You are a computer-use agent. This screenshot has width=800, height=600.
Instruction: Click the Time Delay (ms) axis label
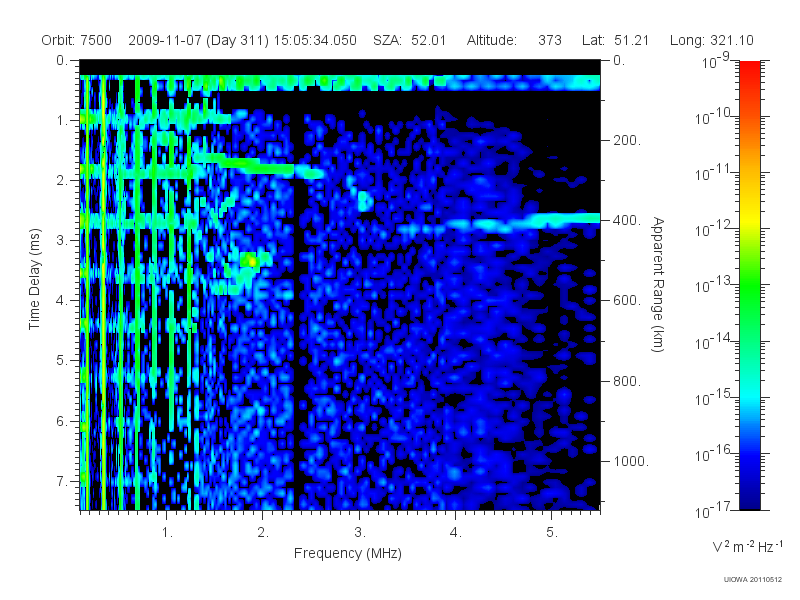pos(34,279)
